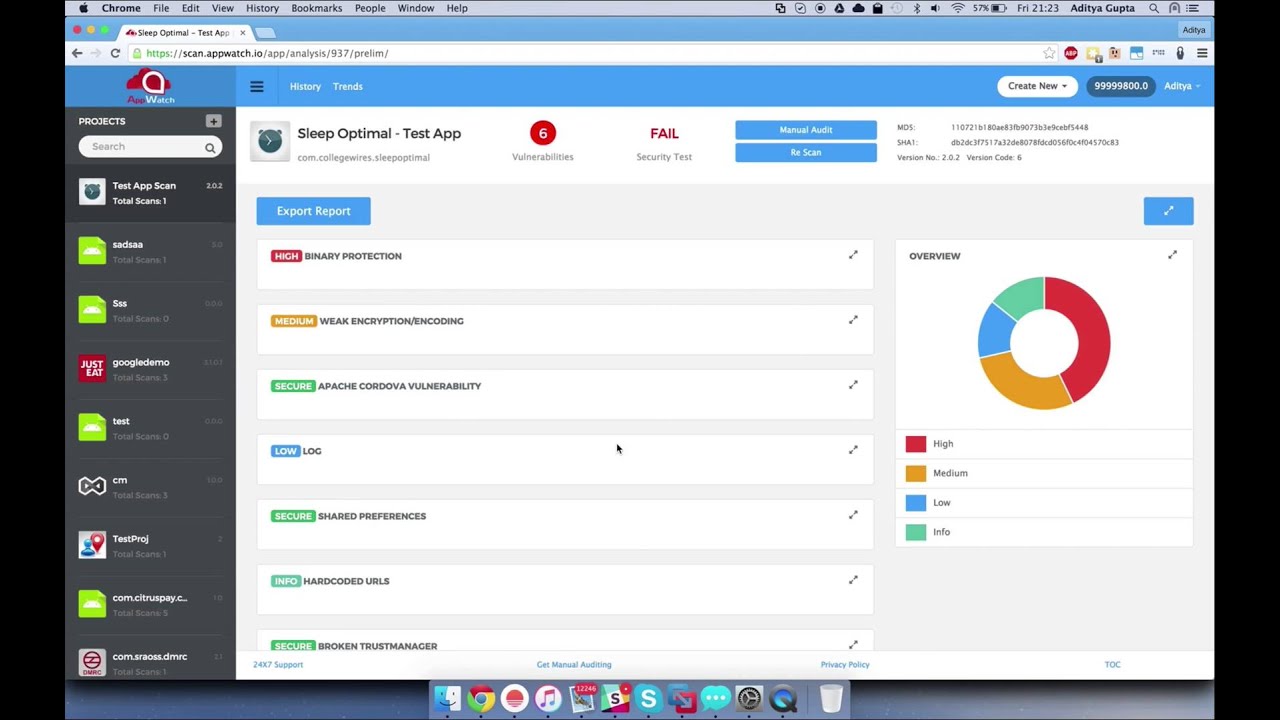Click the orange Medium legend swatch

click(916, 473)
